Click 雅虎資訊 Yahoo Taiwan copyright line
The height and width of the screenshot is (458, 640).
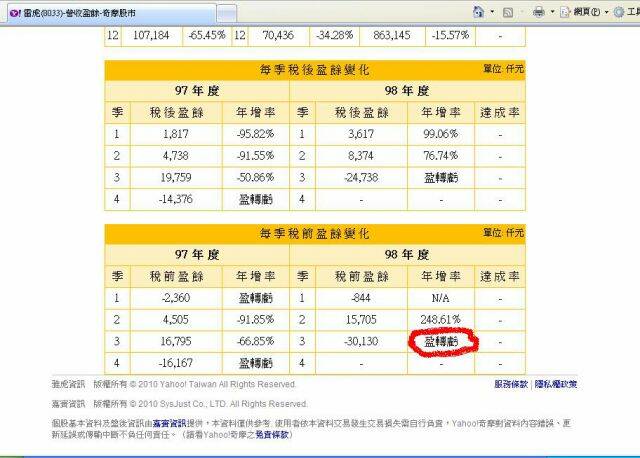pos(174,384)
